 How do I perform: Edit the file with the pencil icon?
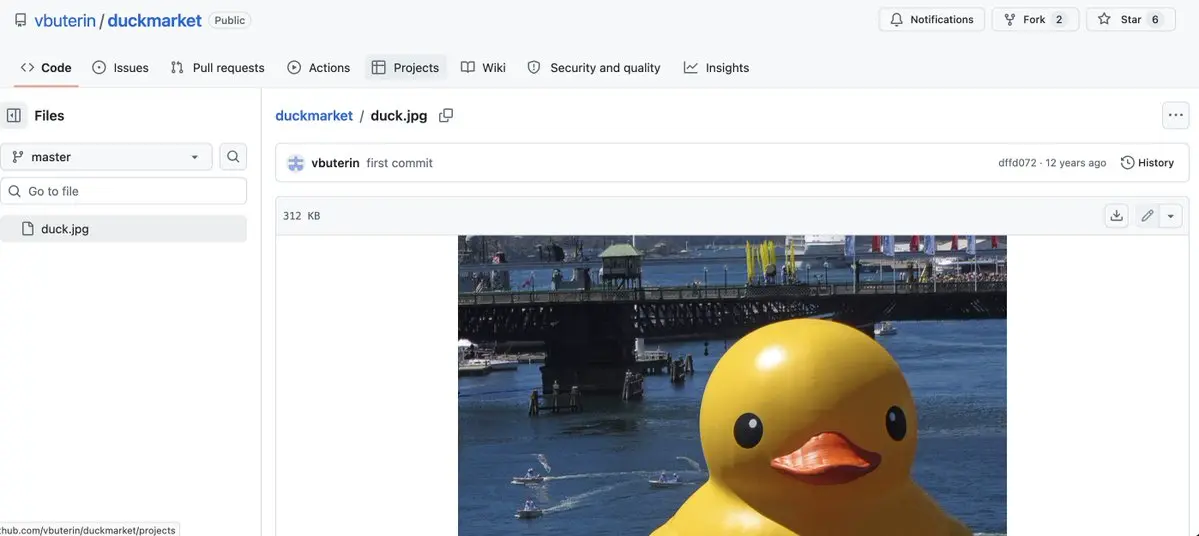pyautogui.click(x=1147, y=216)
